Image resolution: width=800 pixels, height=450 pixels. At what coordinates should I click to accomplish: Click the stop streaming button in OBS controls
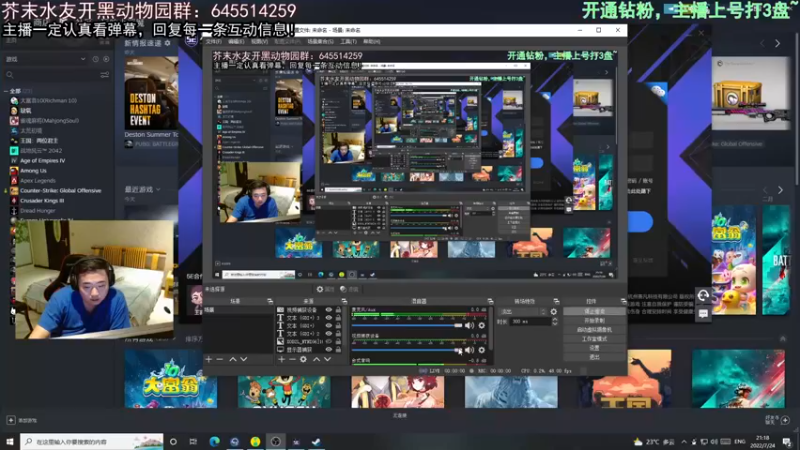pos(594,311)
